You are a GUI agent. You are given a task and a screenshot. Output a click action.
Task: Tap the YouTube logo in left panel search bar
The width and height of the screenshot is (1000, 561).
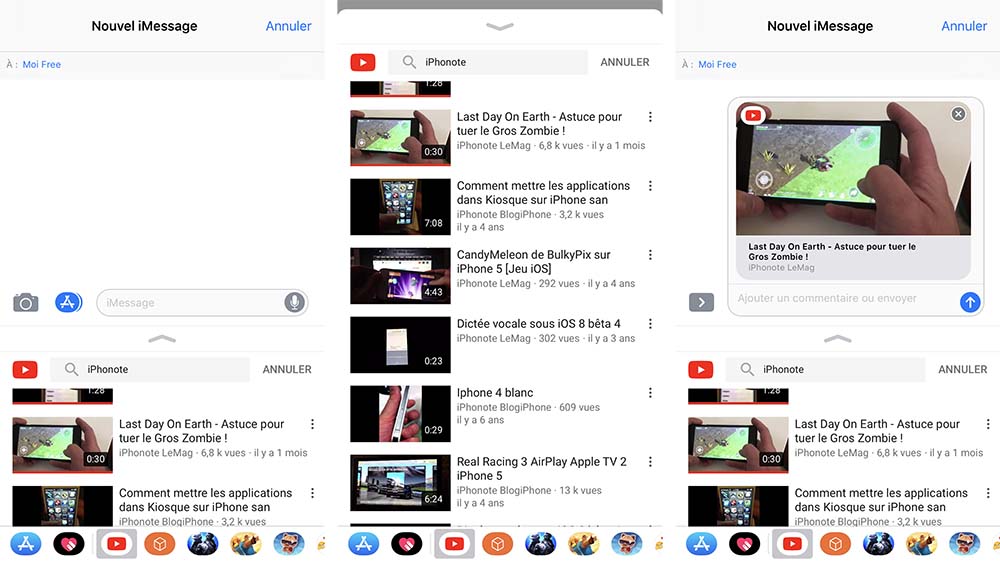[25, 369]
